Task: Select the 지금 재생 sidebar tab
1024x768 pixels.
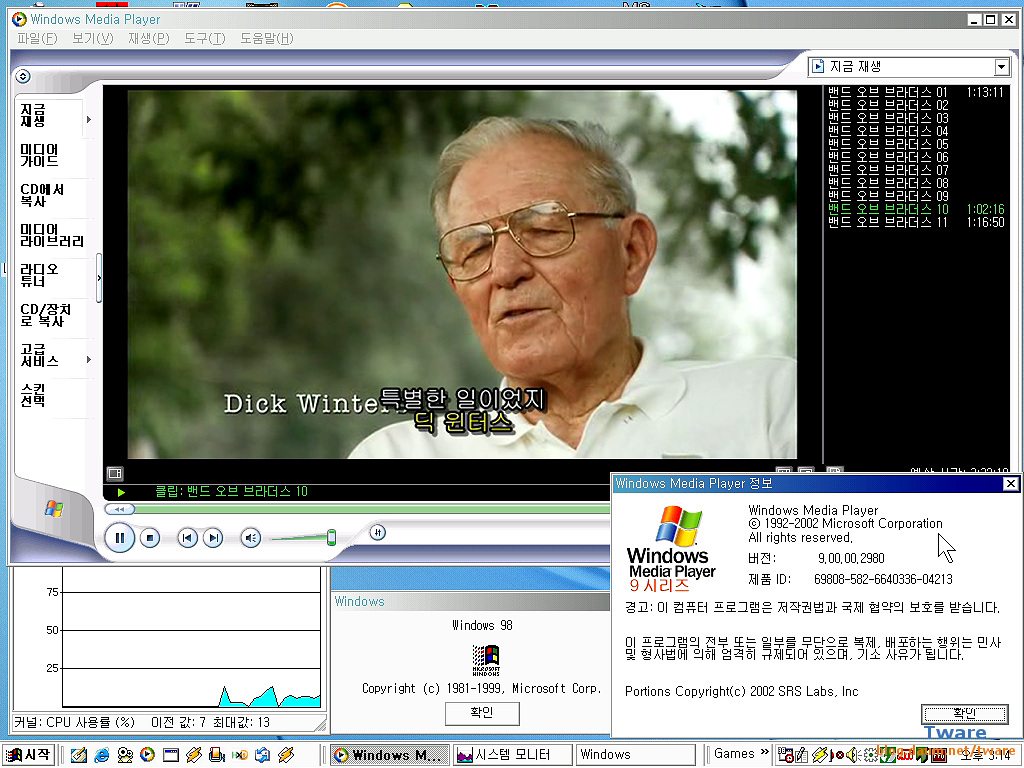Action: [x=50, y=116]
